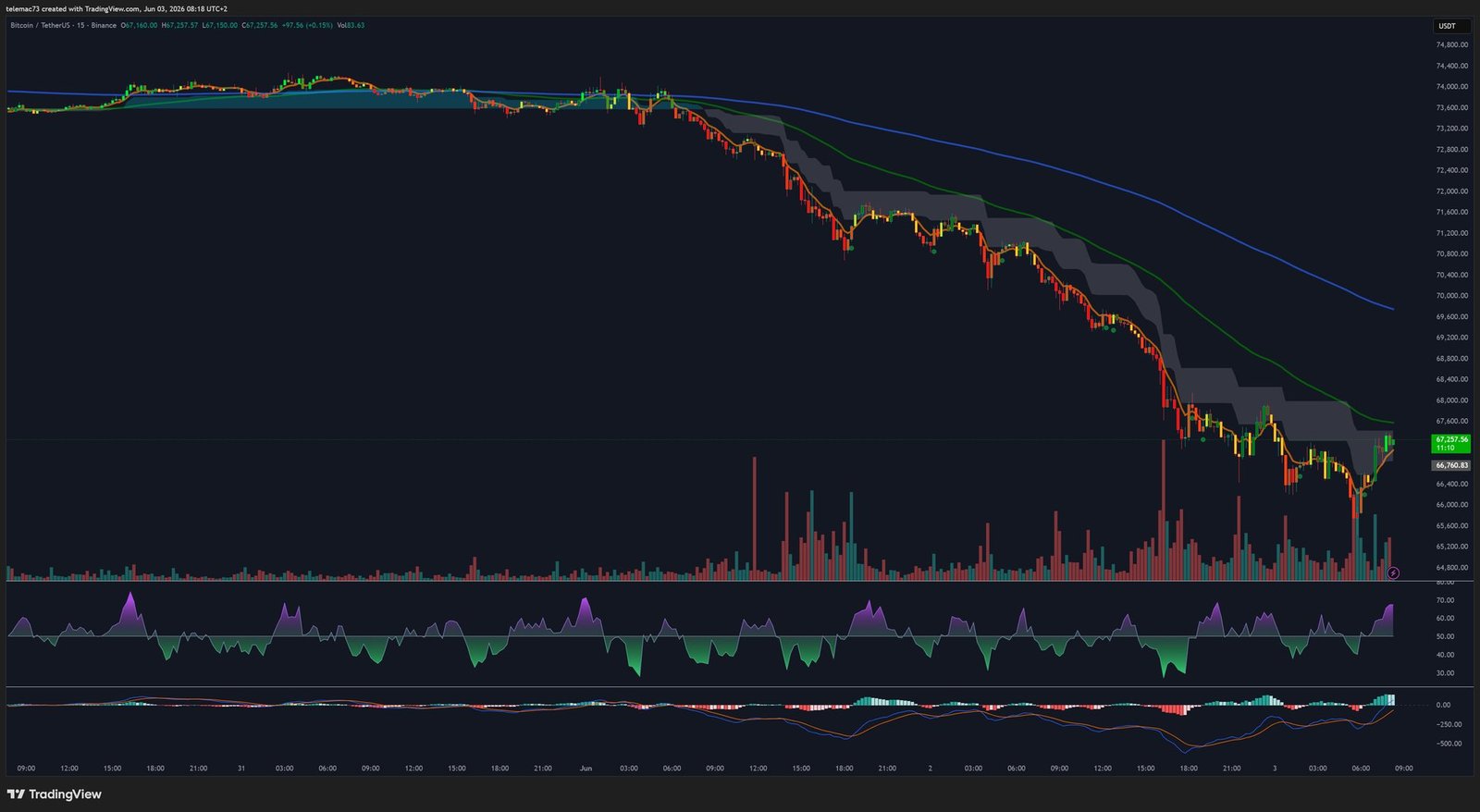Click the Vol 83.63 value
The height and width of the screenshot is (812, 1480).
click(x=351, y=25)
